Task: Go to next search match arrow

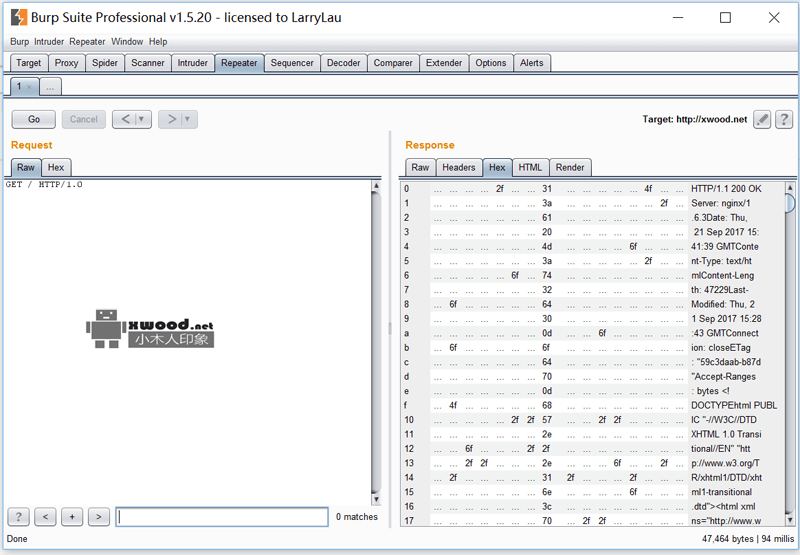Action: [x=98, y=517]
